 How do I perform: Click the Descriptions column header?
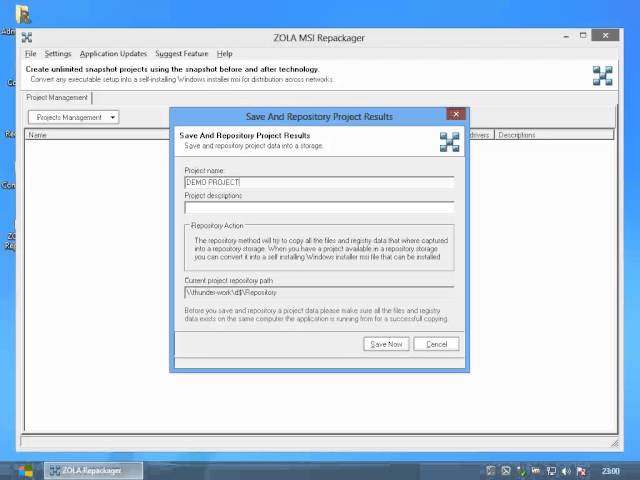click(x=554, y=135)
